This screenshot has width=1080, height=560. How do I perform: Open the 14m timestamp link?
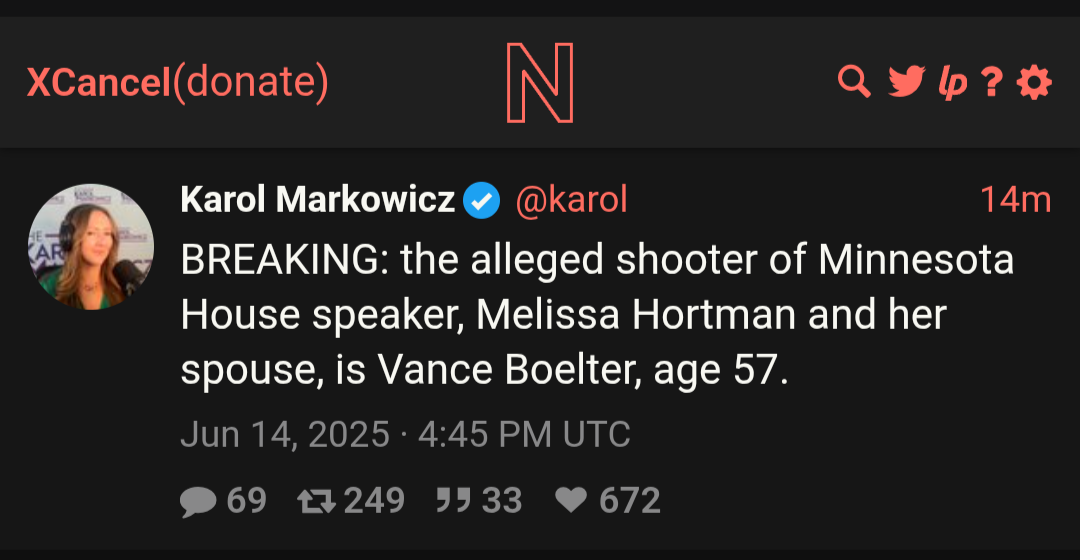click(1016, 200)
